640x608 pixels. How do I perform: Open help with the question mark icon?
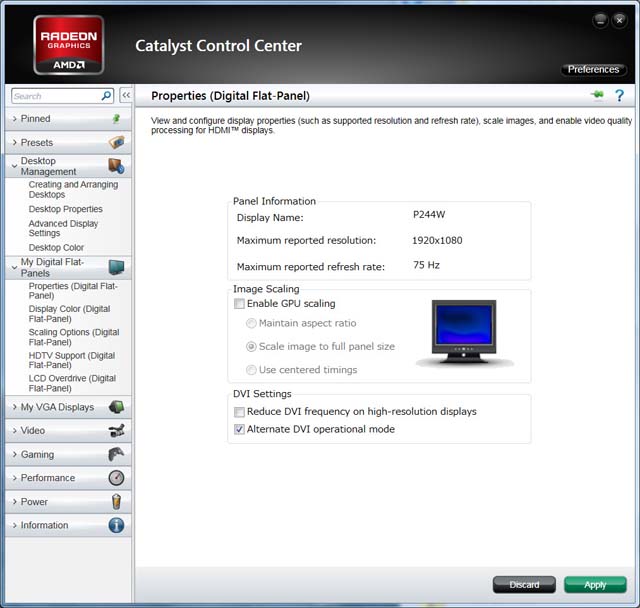pyautogui.click(x=619, y=95)
